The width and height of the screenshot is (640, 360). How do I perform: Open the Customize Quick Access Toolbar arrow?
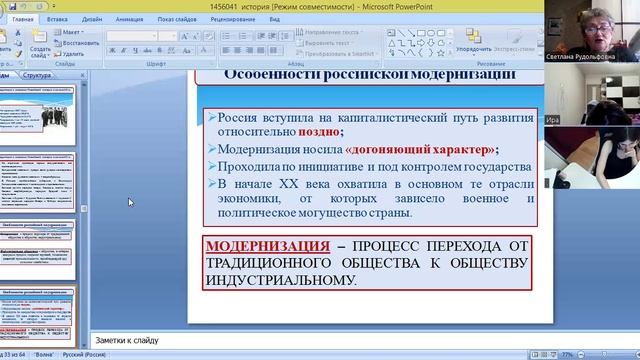(54, 7)
